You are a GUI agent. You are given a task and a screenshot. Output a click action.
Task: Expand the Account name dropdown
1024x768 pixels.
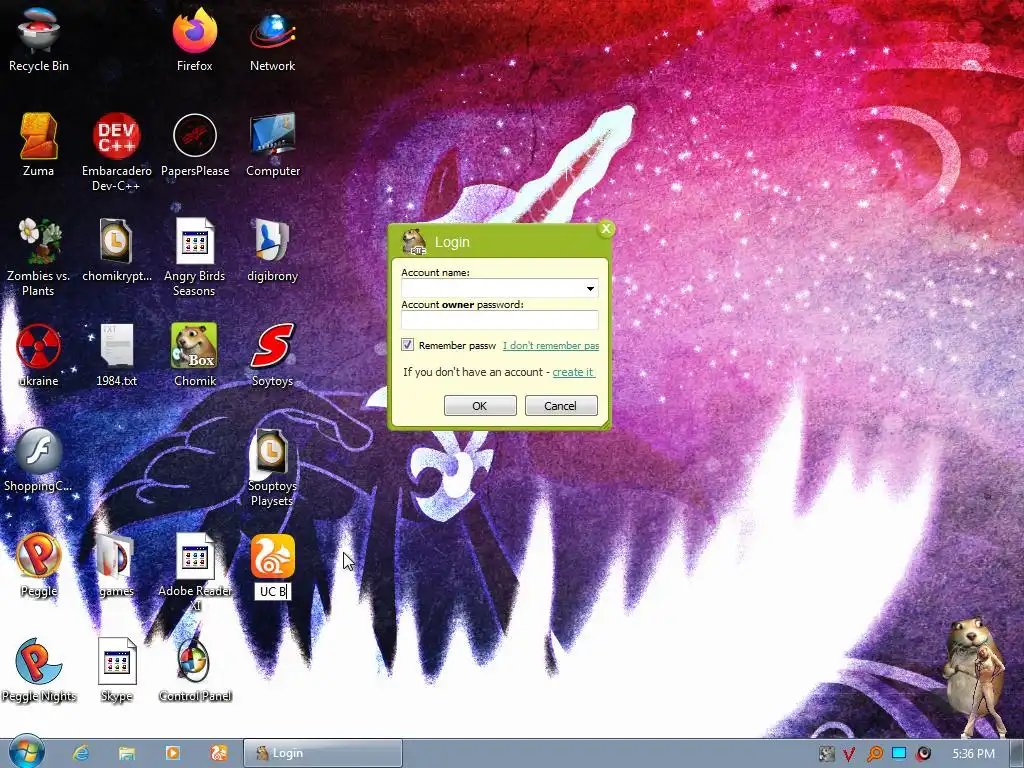(590, 288)
